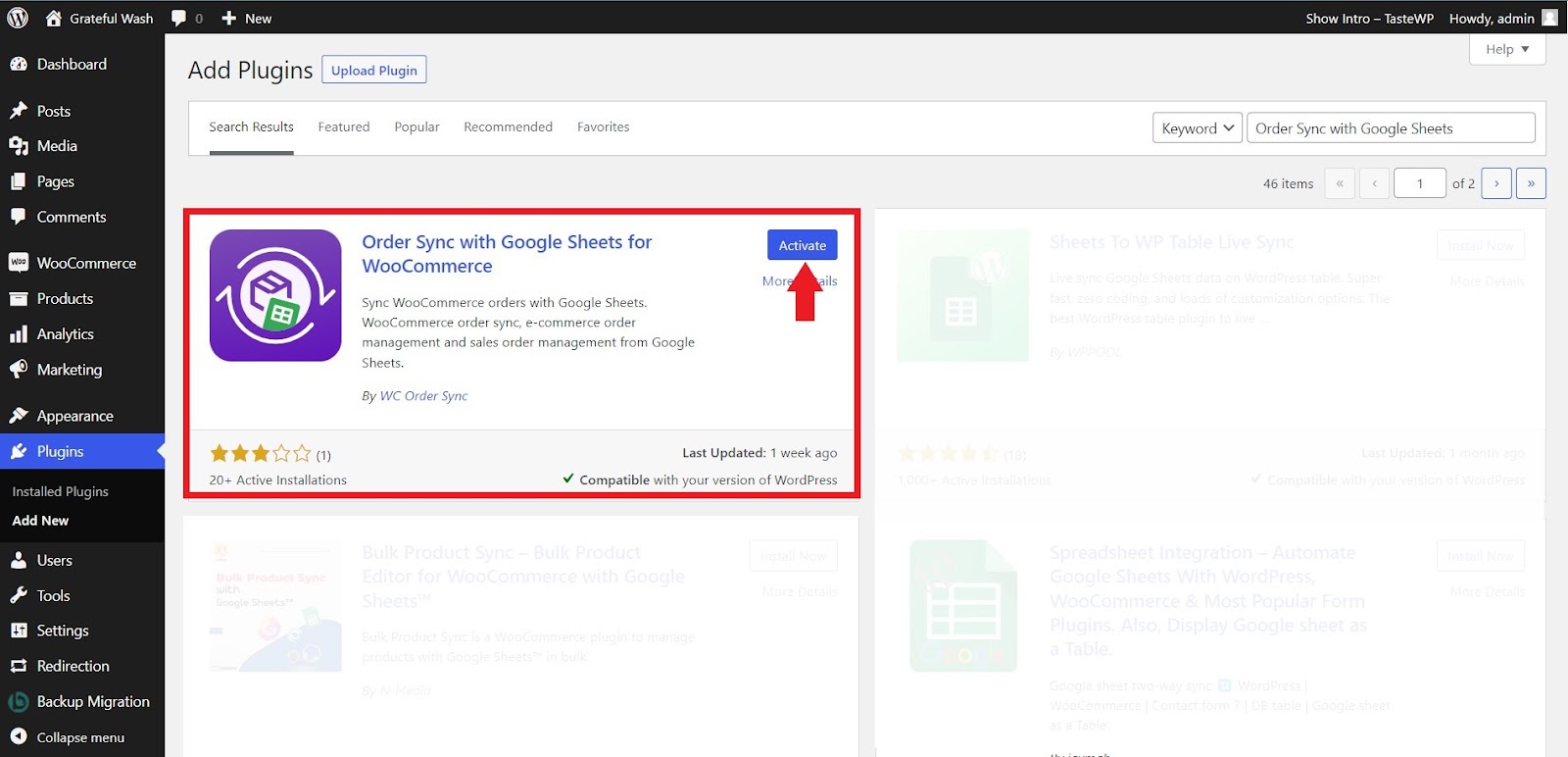
Task: Click the Marketing megaphone icon
Action: [19, 370]
